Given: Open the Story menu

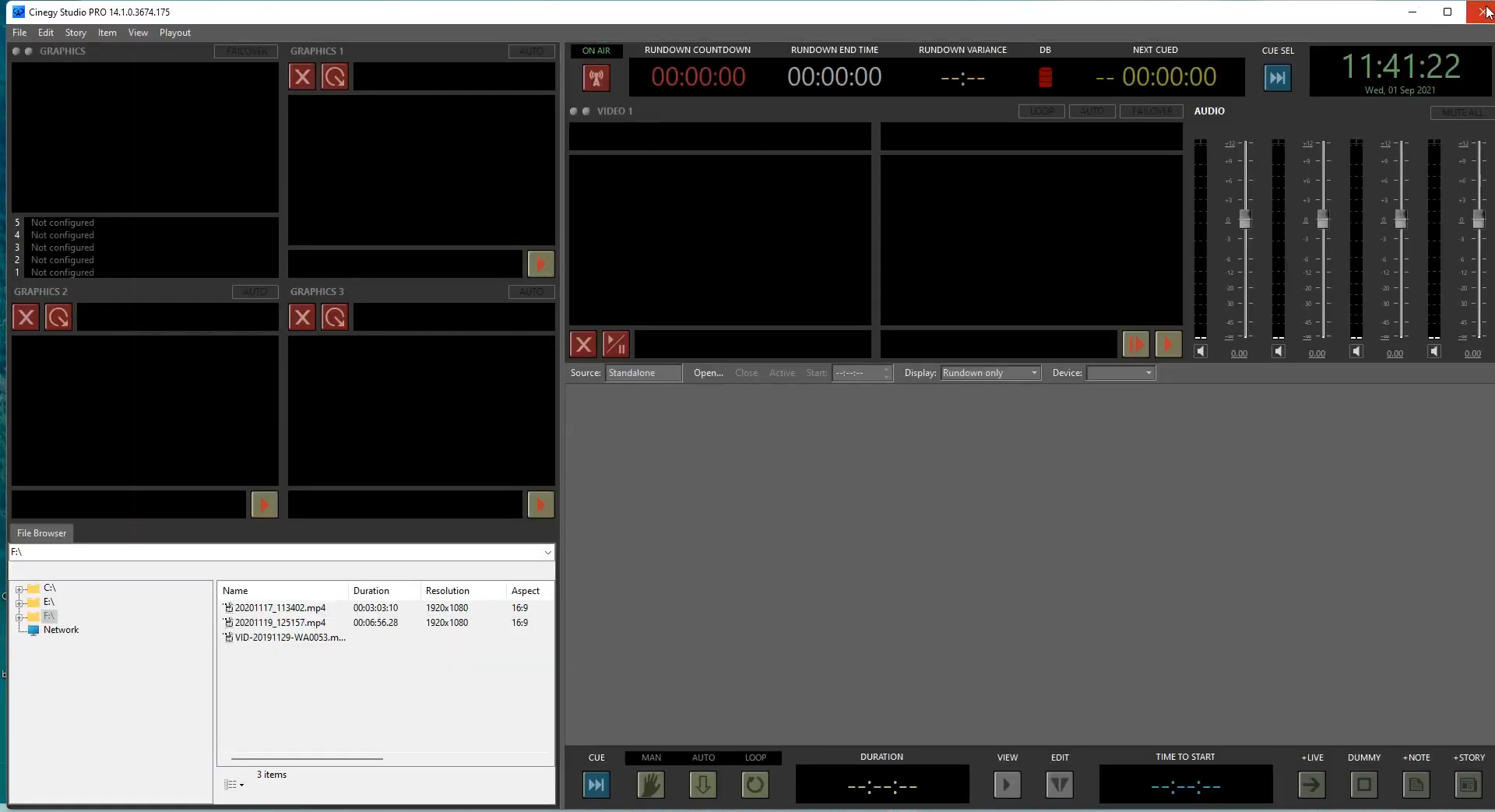Looking at the screenshot, I should [75, 32].
